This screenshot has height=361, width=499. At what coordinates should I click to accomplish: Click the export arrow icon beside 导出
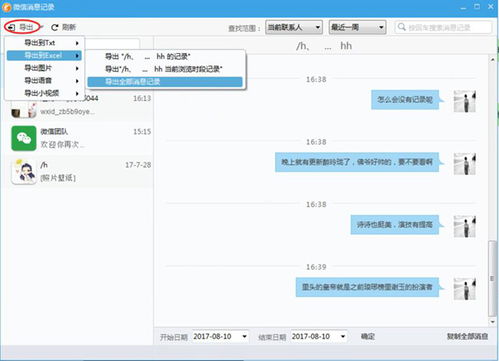tap(12, 27)
